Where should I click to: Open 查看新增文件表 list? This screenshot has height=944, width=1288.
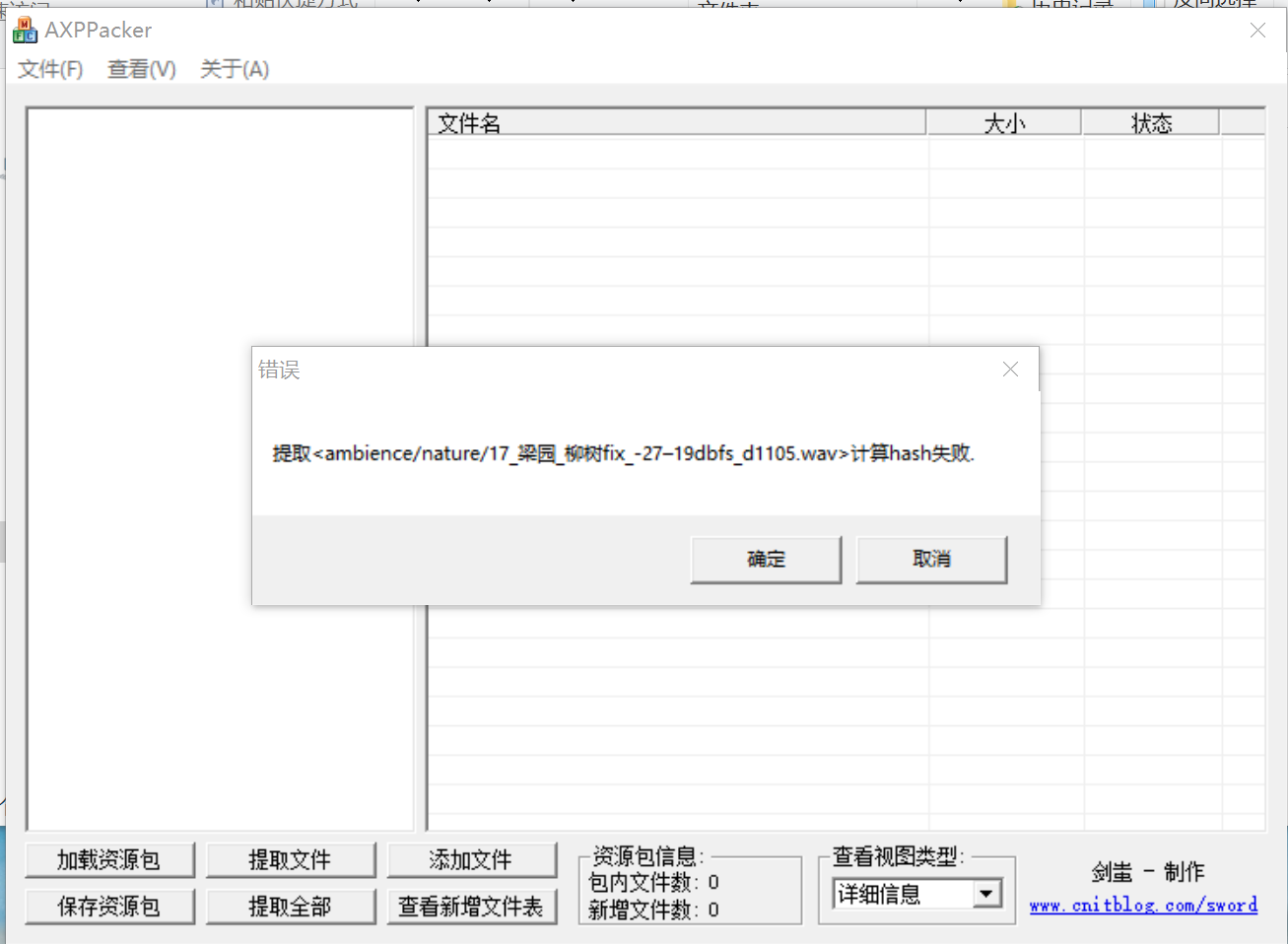point(472,907)
